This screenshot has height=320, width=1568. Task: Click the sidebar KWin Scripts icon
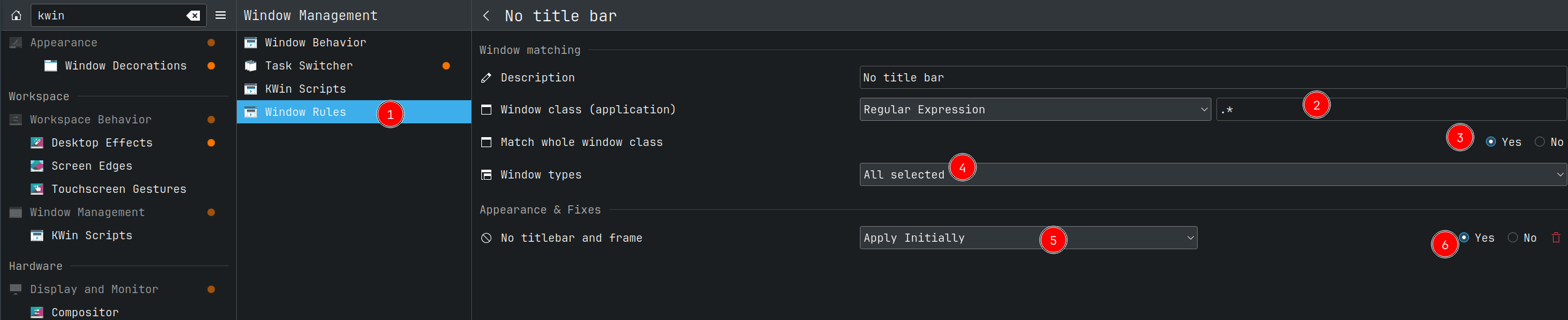pos(37,235)
